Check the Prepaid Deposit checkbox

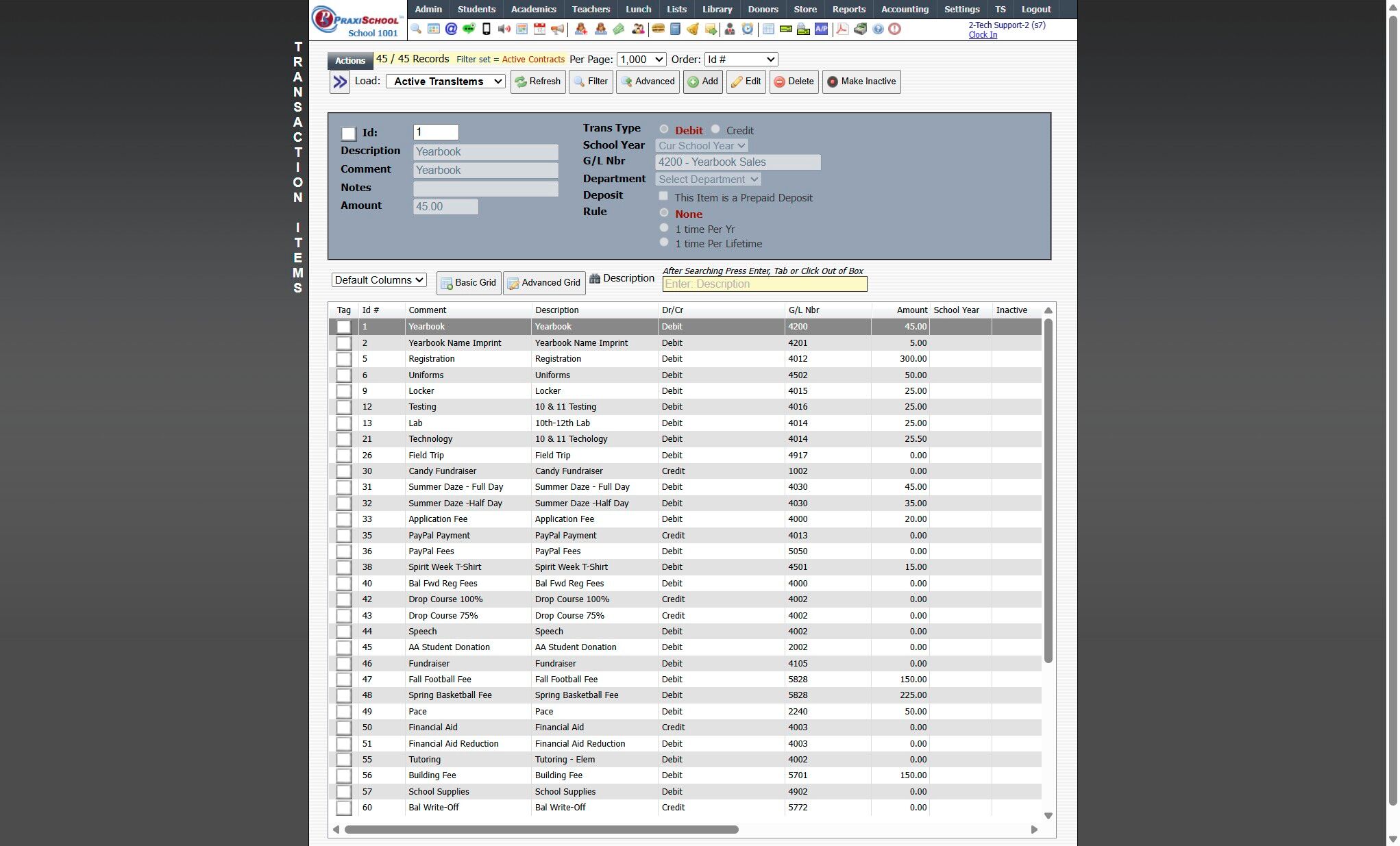[x=663, y=197]
